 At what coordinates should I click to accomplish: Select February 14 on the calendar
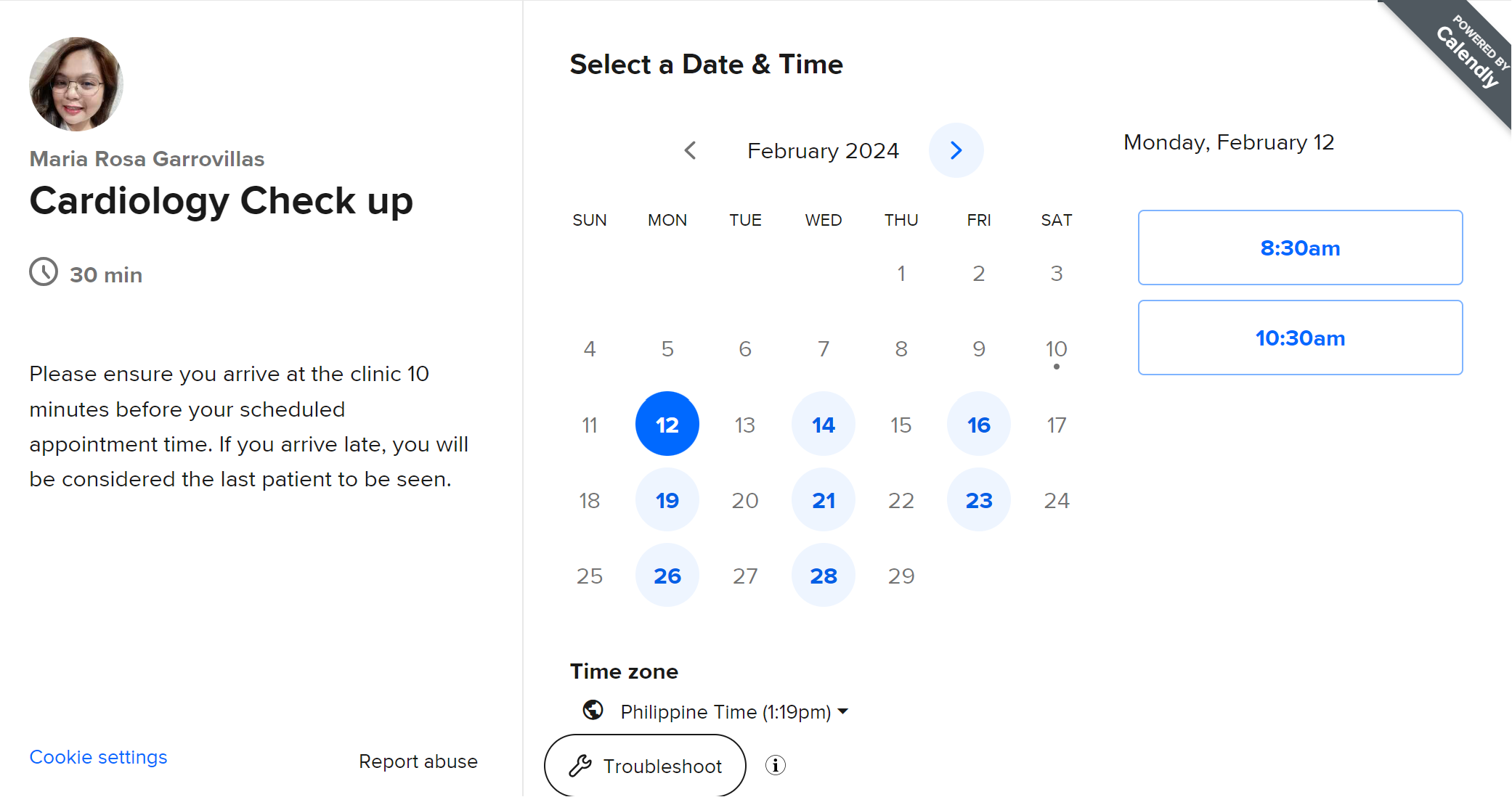(x=823, y=425)
